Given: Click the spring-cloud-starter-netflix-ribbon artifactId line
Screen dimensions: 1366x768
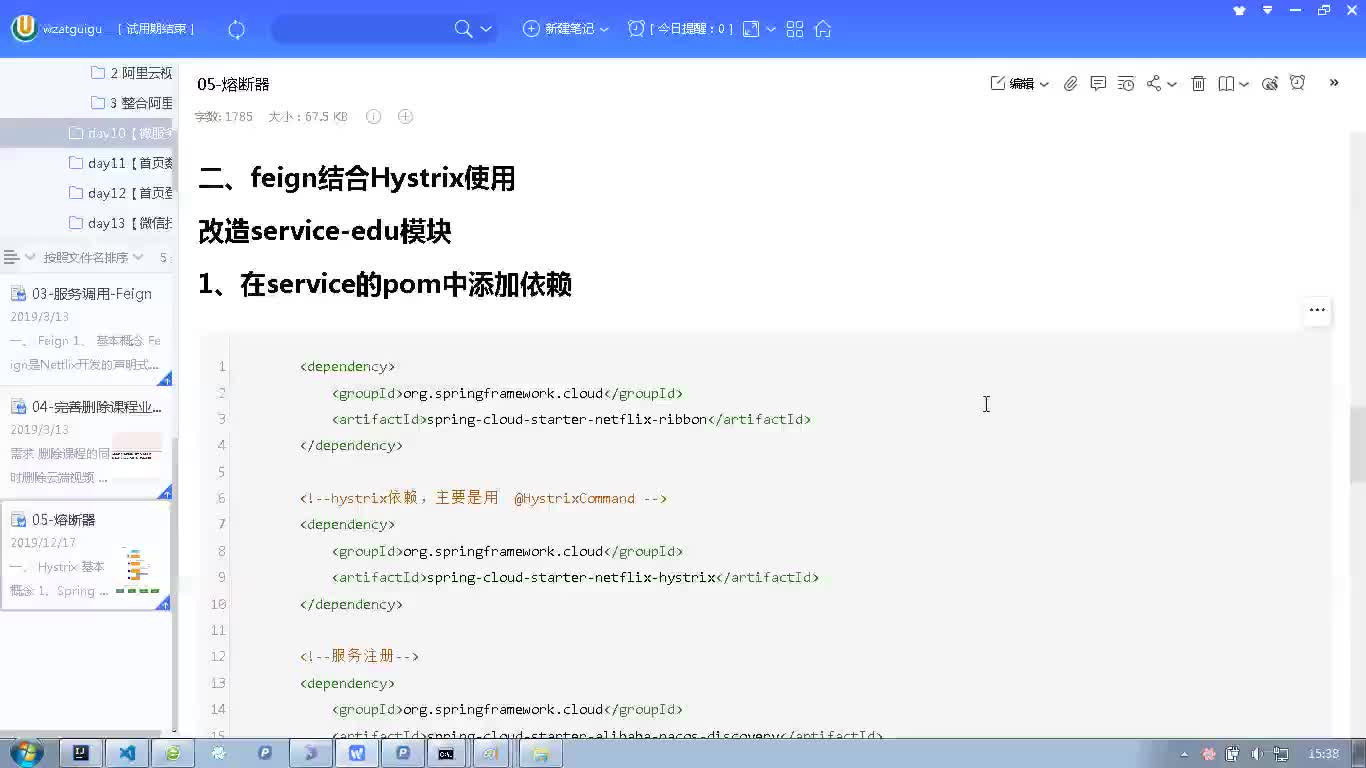Looking at the screenshot, I should coord(571,420).
